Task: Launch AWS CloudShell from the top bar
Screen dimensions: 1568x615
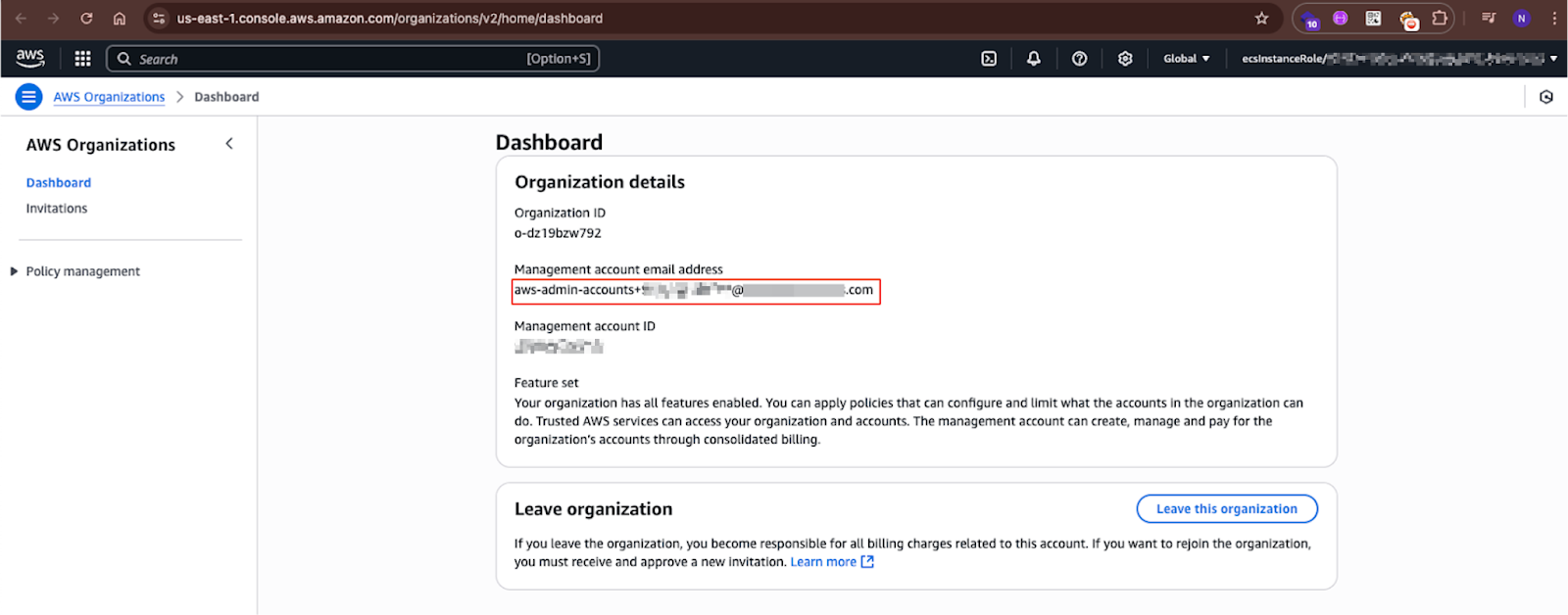Action: [989, 59]
